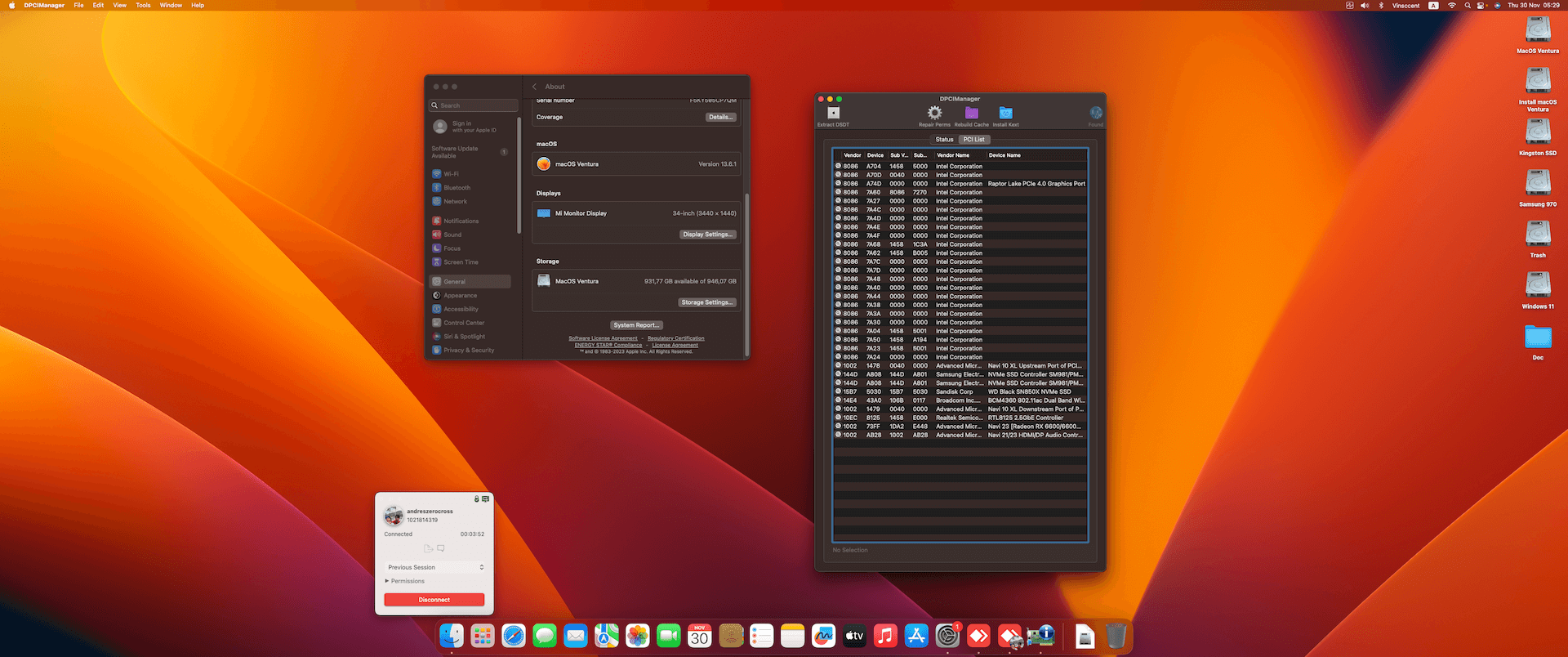Click the Install Kext icon
The image size is (1568, 657).
(1005, 113)
